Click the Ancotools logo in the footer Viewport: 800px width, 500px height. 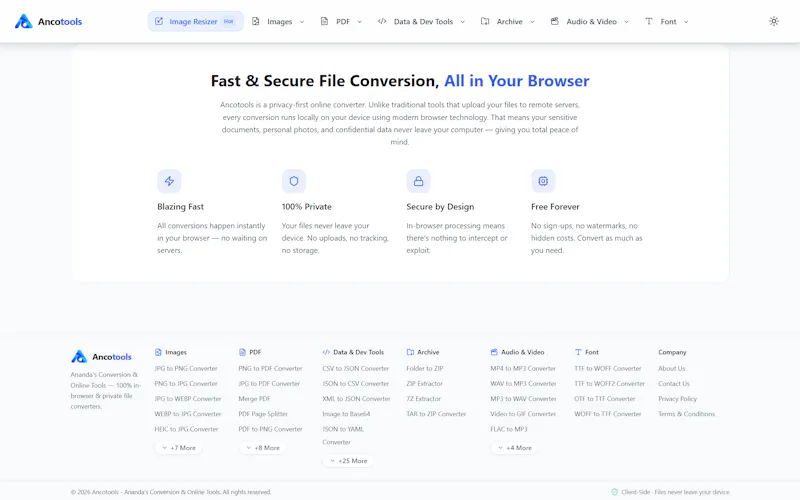pos(101,357)
